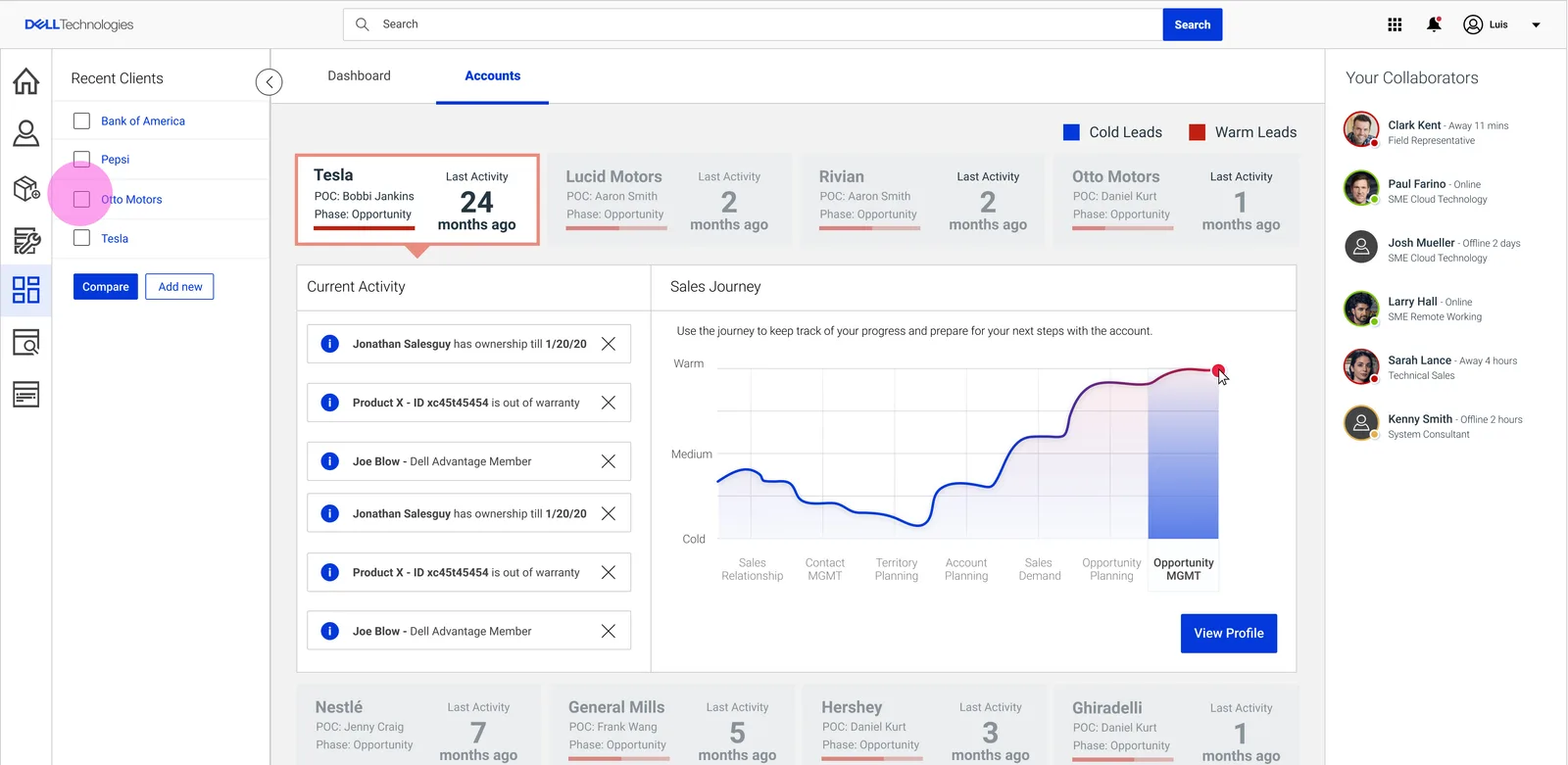The height and width of the screenshot is (765, 1568).
Task: Select the Rivian account card
Action: tap(921, 200)
